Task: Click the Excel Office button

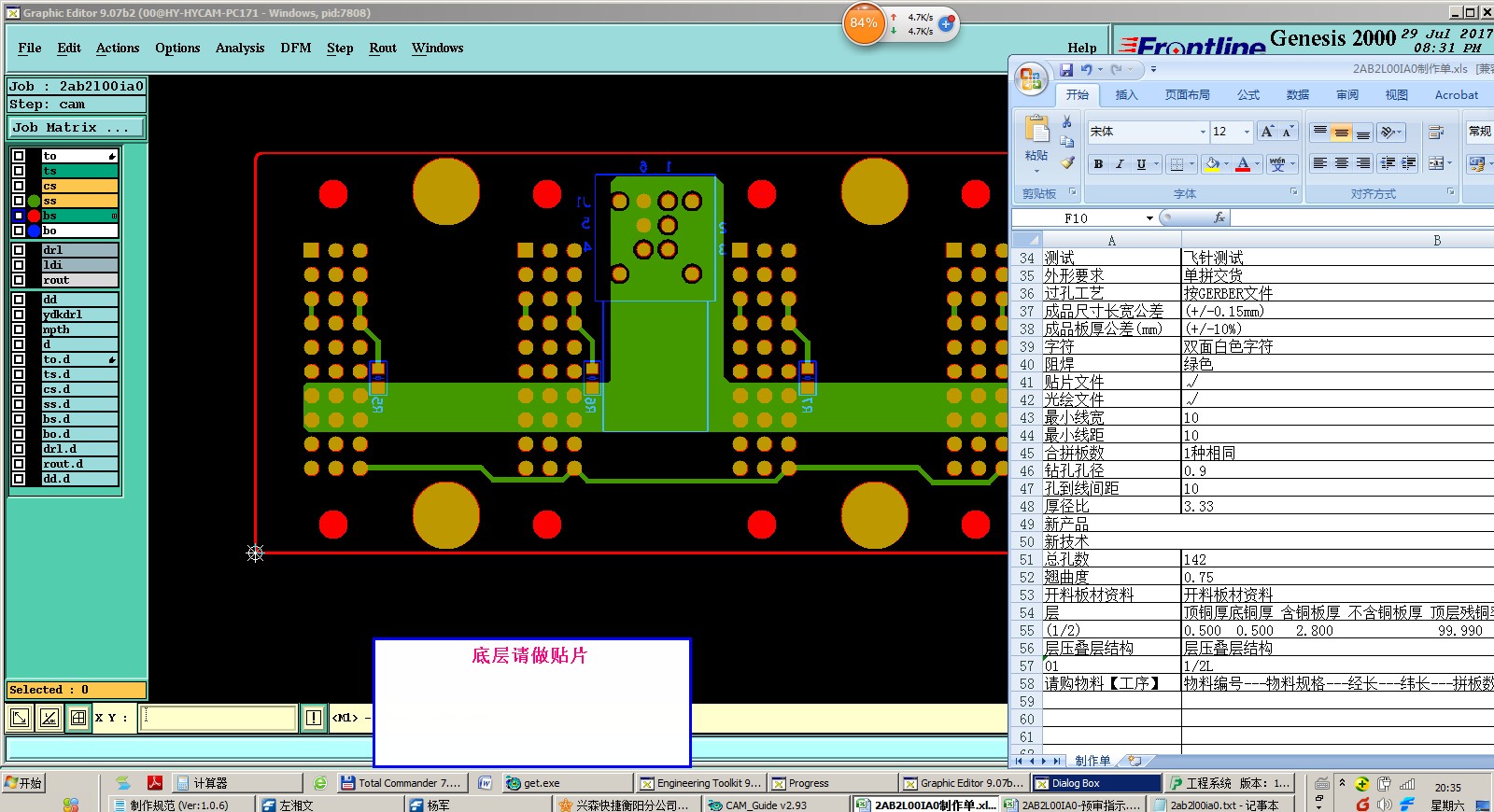Action: (1032, 79)
